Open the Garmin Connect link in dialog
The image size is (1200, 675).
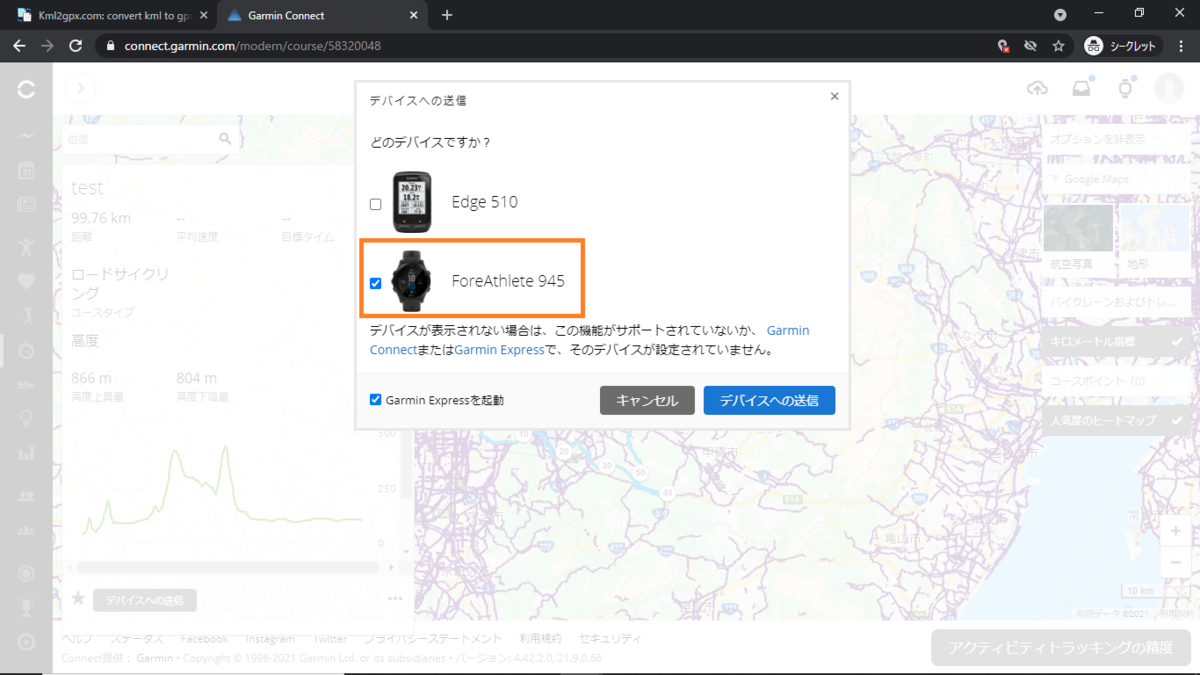point(590,340)
